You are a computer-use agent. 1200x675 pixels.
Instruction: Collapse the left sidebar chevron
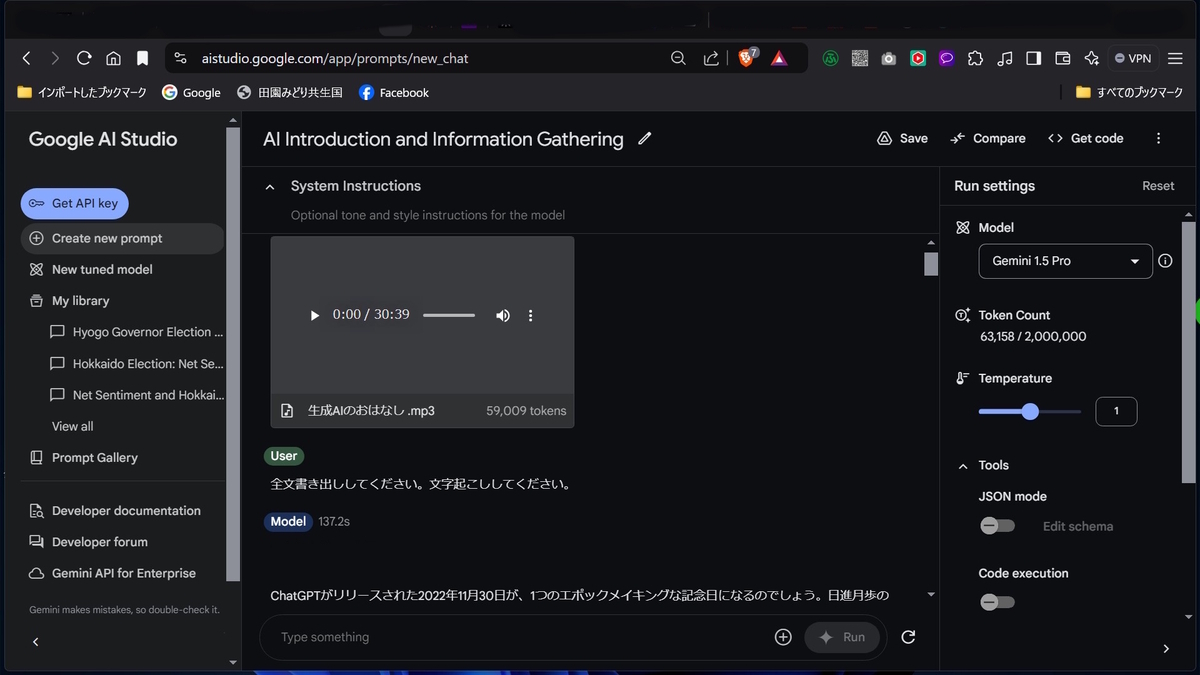pyautogui.click(x=35, y=642)
